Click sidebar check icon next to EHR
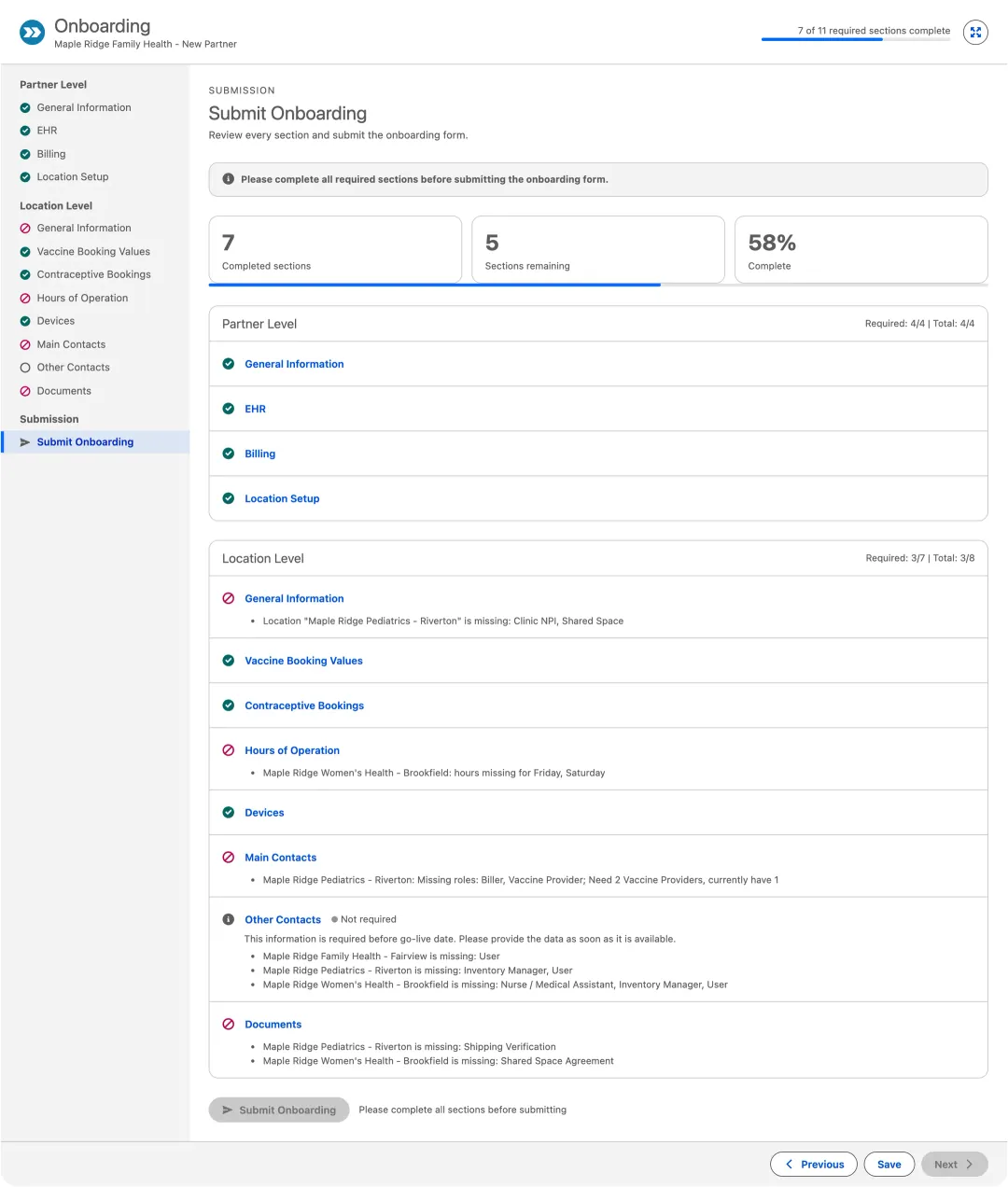The height and width of the screenshot is (1187, 1008). point(25,131)
